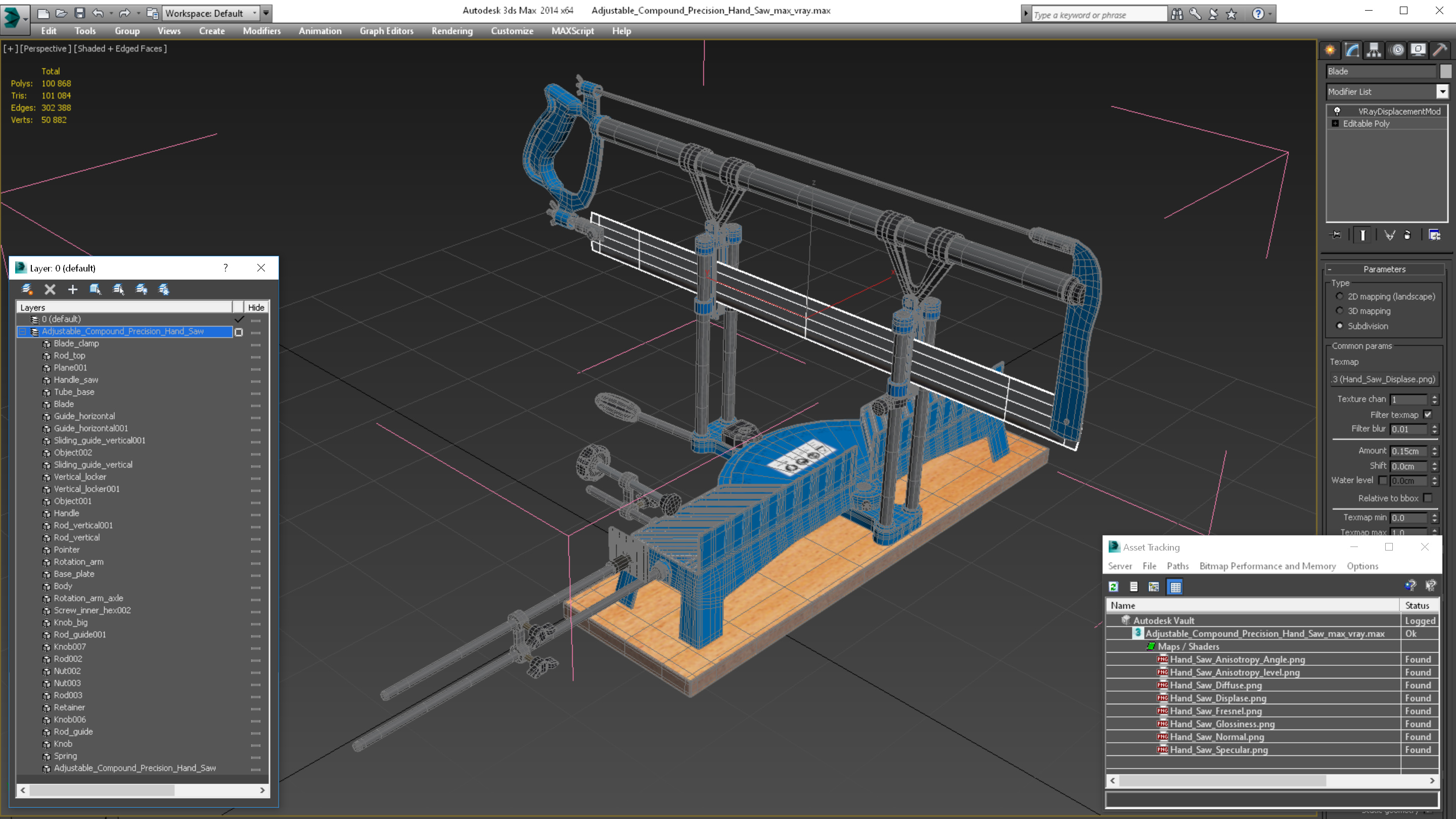
Task: Select 2D mapping (landscape) radio button
Action: 1339,296
